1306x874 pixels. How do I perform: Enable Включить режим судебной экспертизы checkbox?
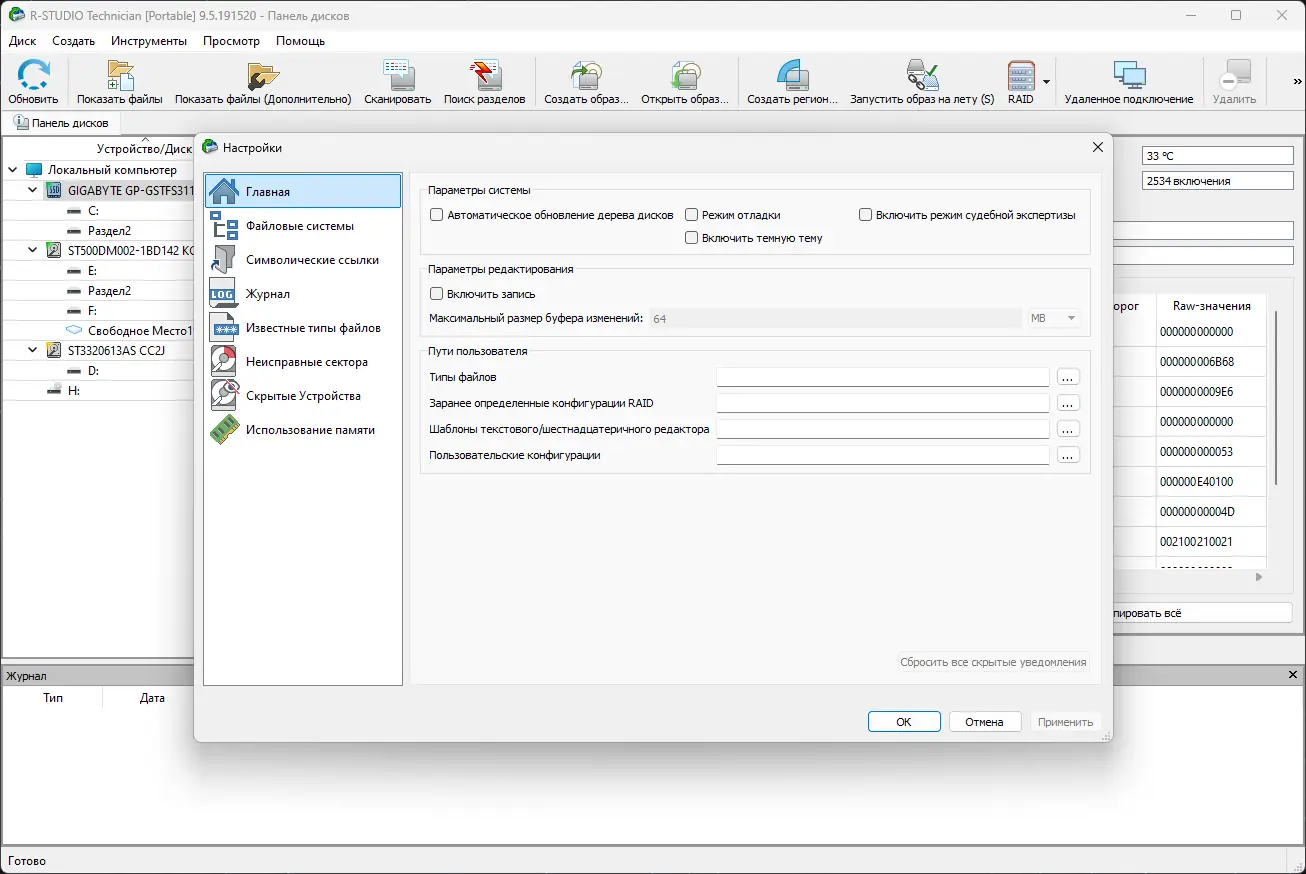click(865, 215)
